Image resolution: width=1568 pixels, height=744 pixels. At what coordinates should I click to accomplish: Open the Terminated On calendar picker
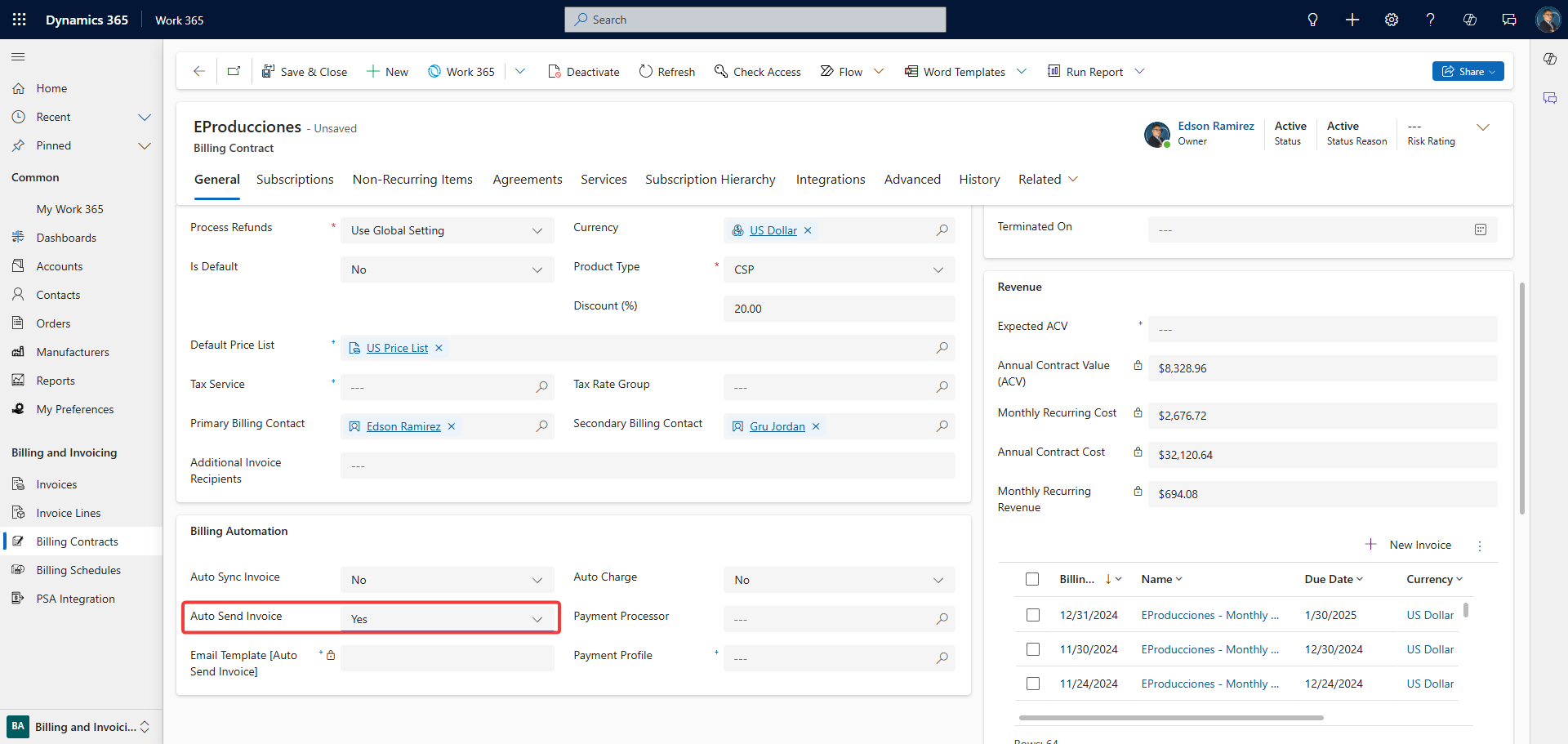click(1481, 230)
